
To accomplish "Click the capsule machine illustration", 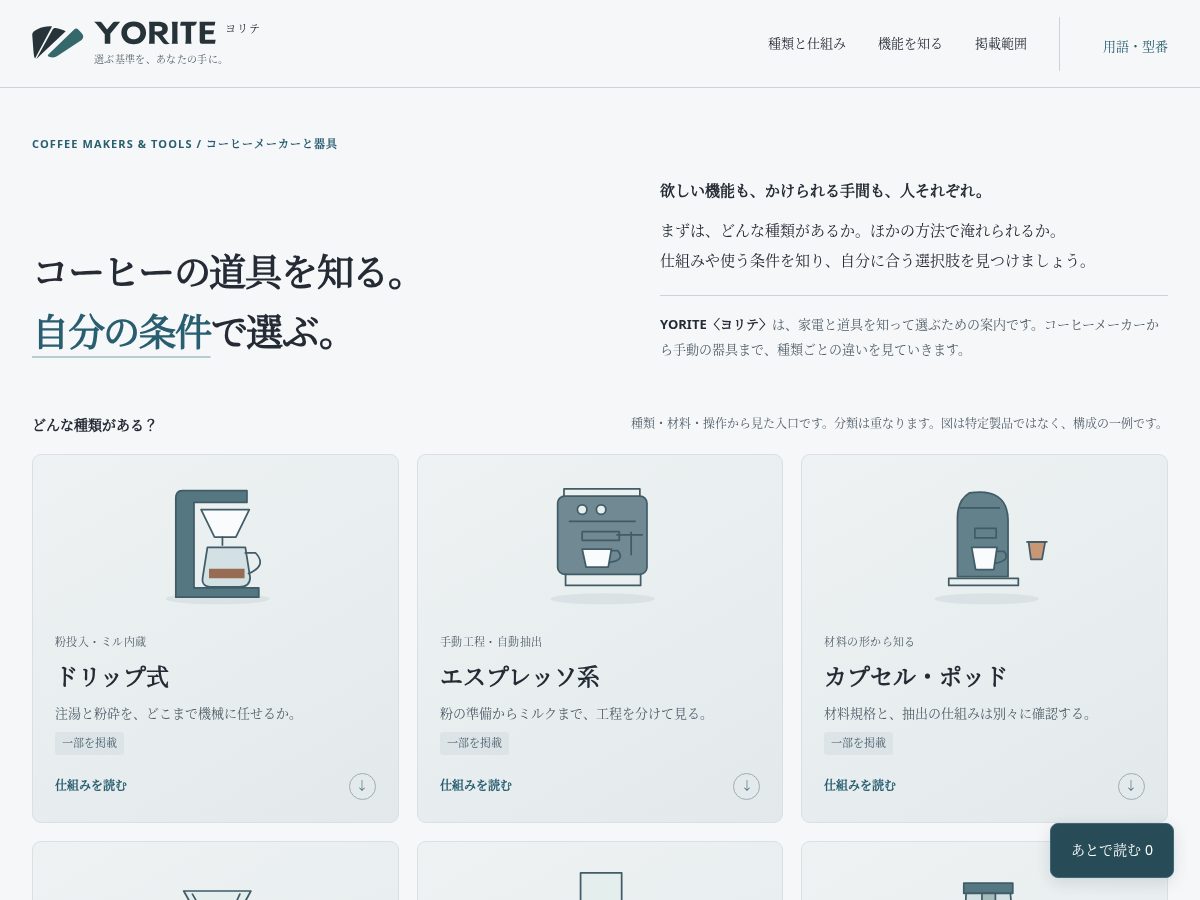I will (x=990, y=545).
